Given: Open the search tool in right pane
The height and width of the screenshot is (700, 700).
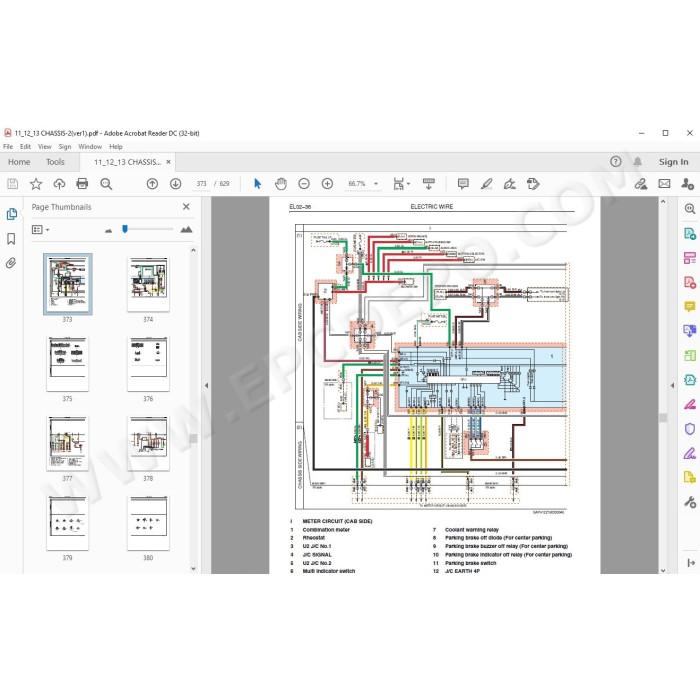Looking at the screenshot, I should (x=690, y=208).
